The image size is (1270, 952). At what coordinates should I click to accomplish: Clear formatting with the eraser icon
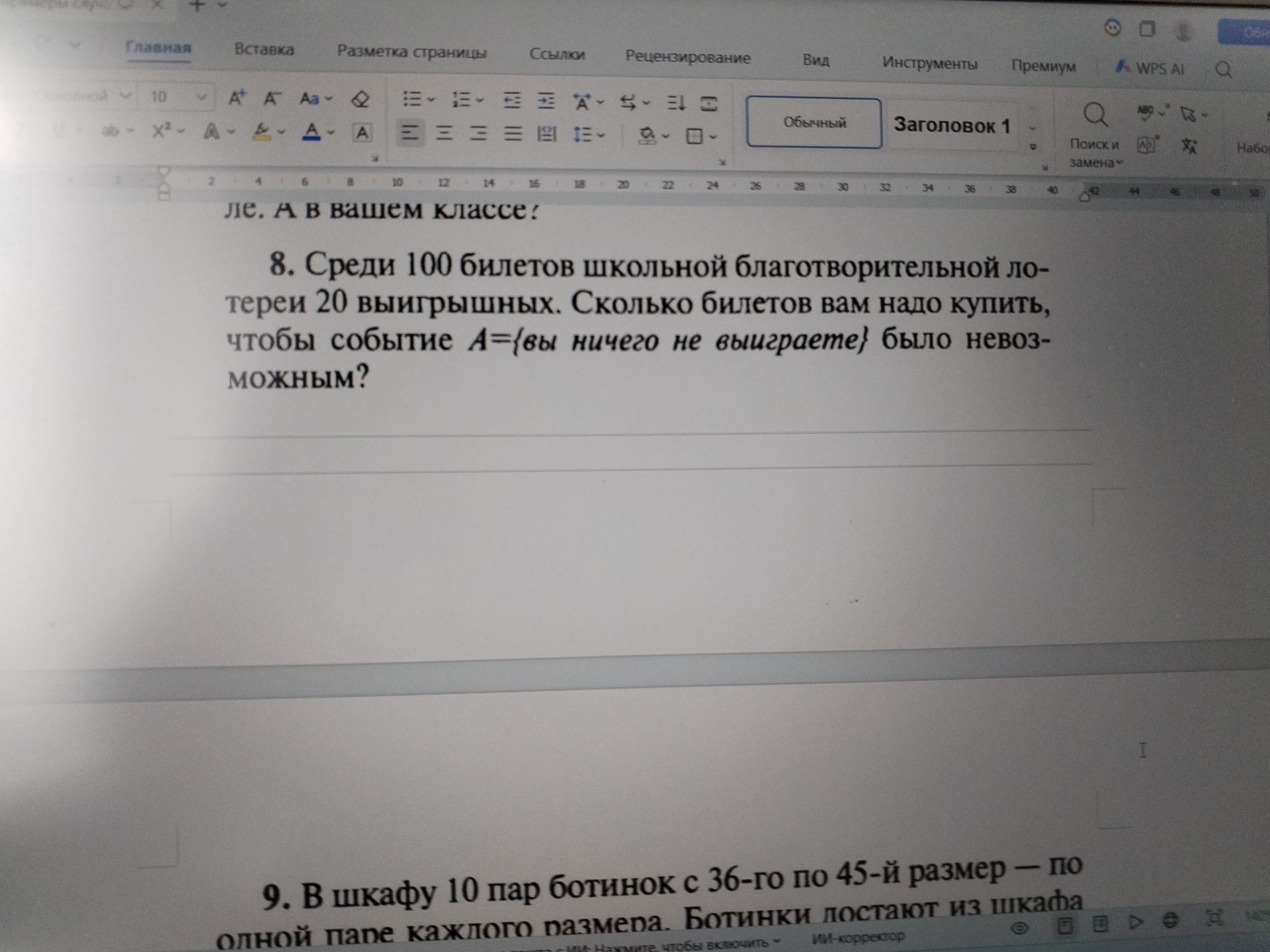(360, 100)
